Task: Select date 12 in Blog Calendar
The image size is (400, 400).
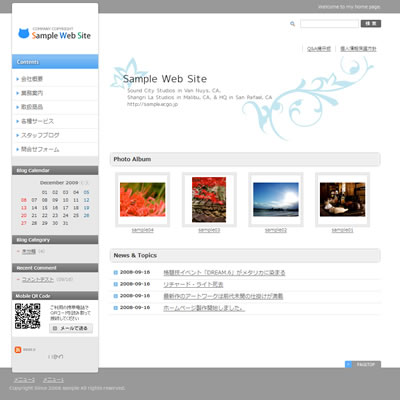Action: (x=87, y=200)
